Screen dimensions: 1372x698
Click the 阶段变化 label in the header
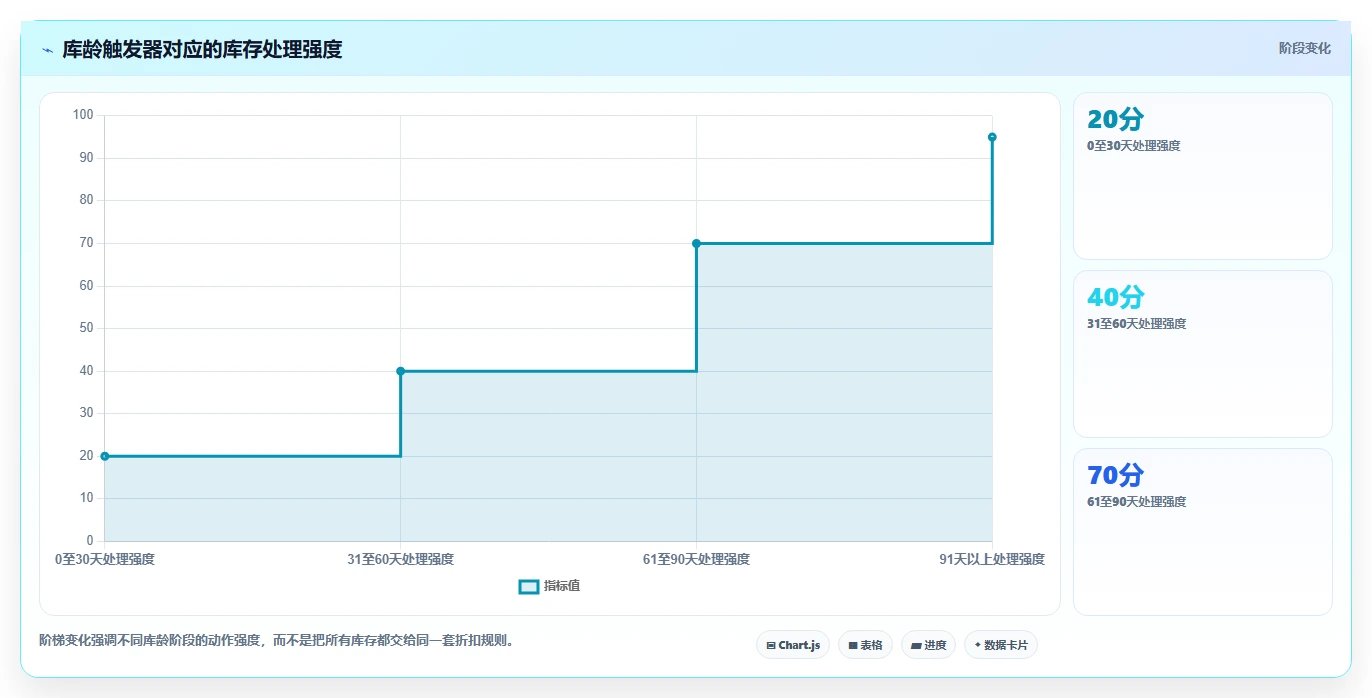coord(1304,48)
